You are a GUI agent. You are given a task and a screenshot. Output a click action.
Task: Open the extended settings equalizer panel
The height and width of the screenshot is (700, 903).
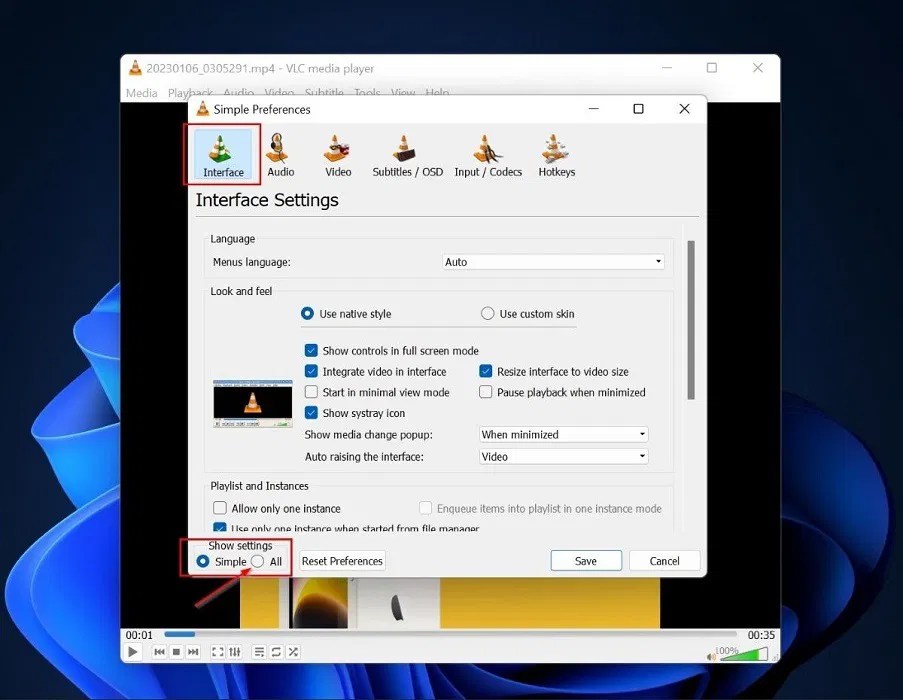[235, 651]
